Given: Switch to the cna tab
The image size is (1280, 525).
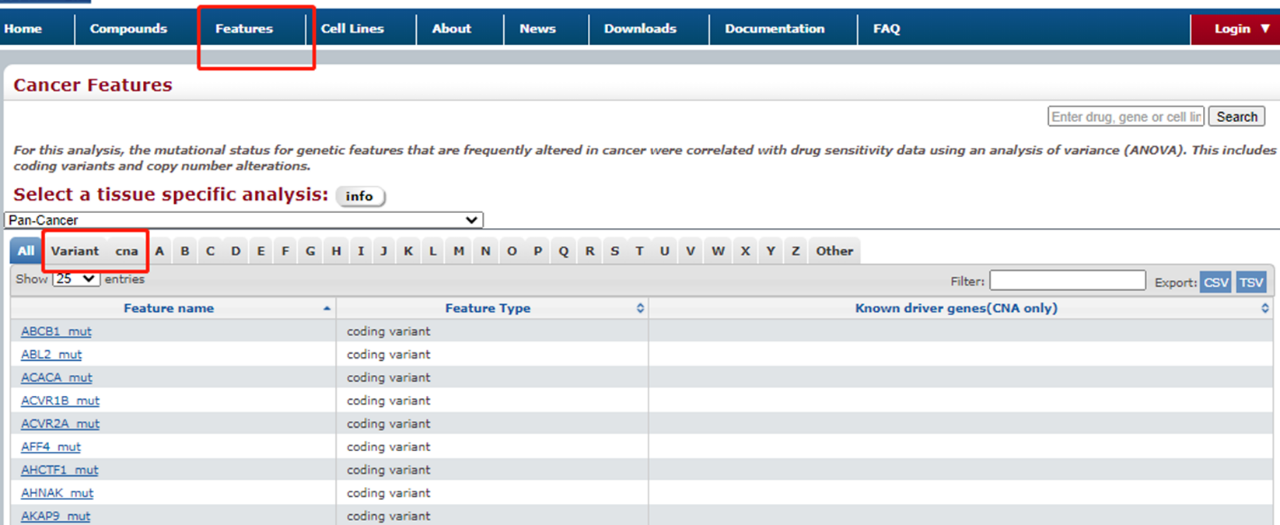Looking at the screenshot, I should point(127,251).
